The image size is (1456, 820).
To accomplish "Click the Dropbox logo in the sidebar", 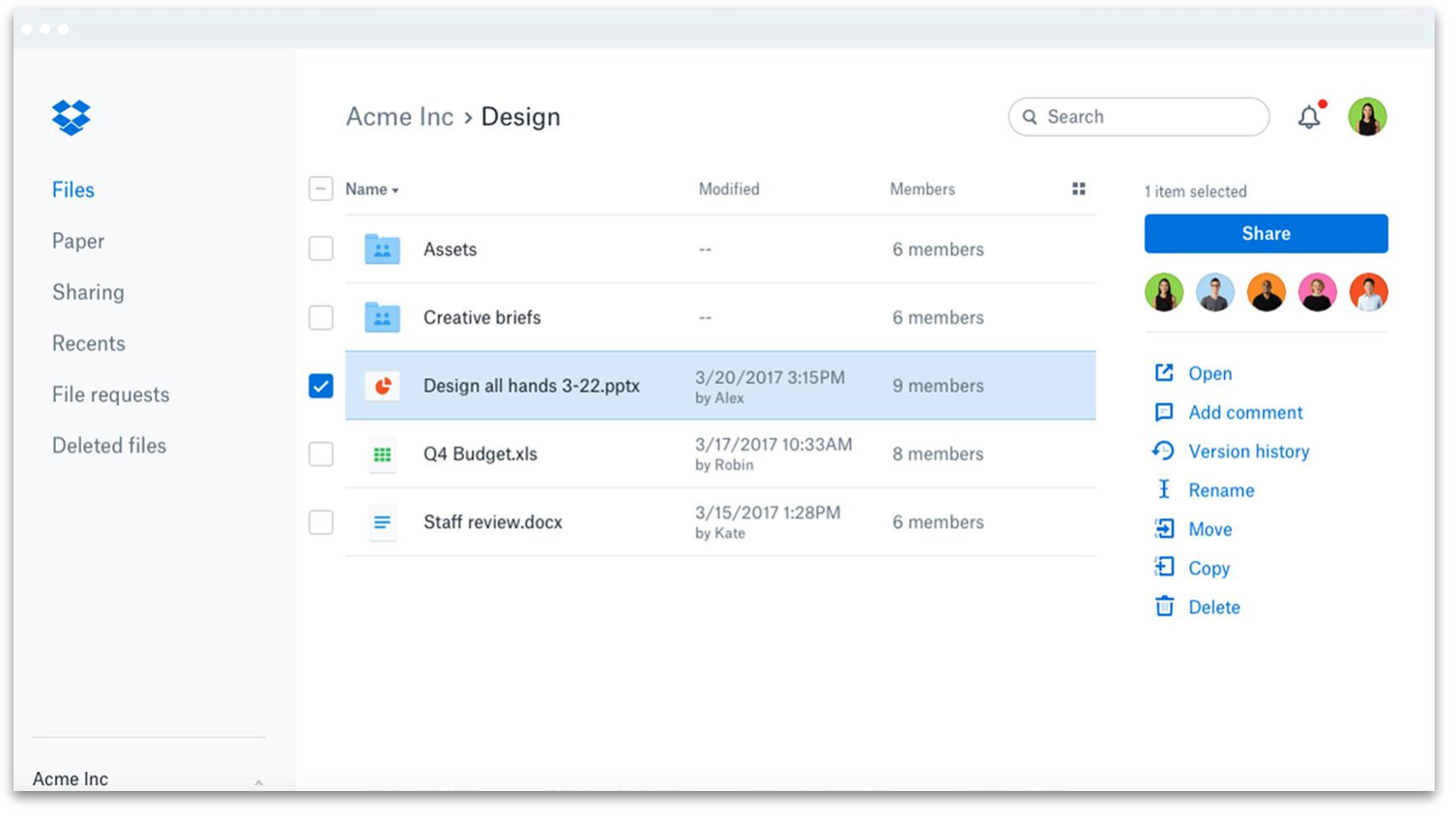I will pyautogui.click(x=70, y=116).
